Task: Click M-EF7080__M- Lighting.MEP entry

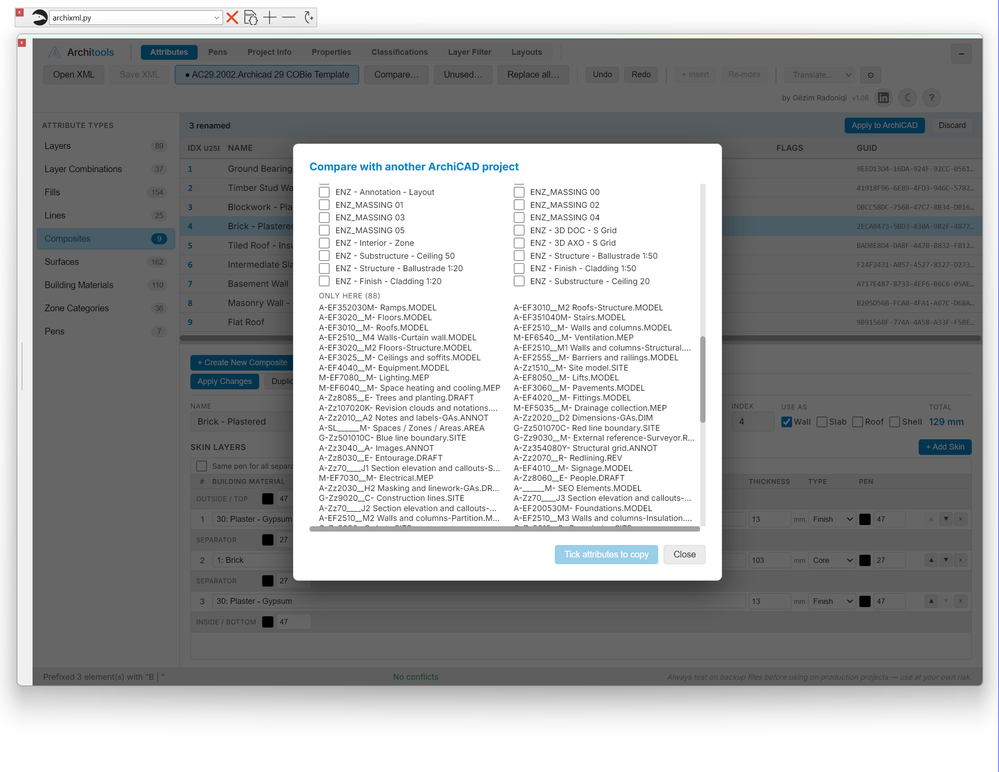Action: tap(374, 378)
